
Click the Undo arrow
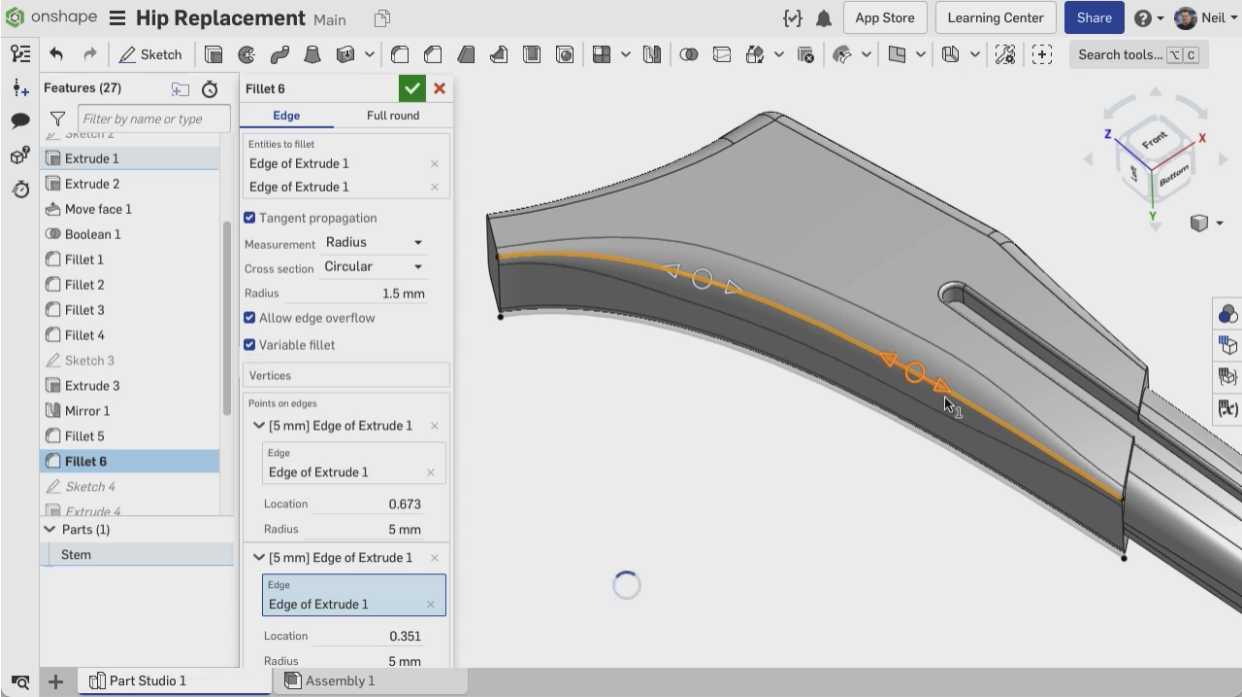57,55
